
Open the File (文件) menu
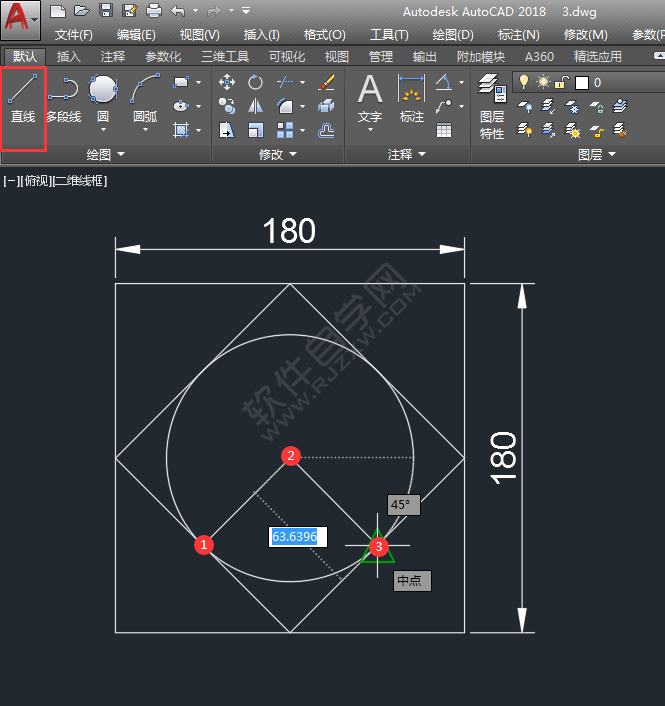[x=73, y=35]
